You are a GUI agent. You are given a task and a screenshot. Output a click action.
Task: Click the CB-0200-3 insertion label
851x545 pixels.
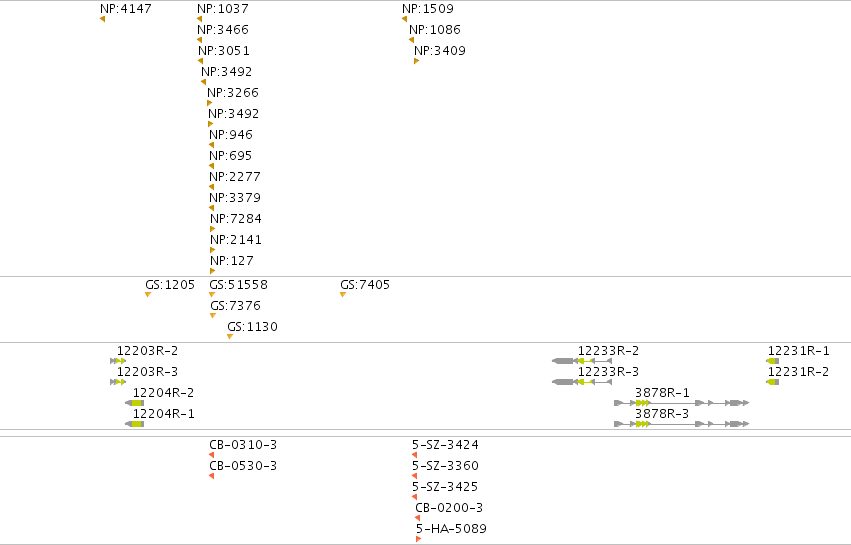pos(449,508)
